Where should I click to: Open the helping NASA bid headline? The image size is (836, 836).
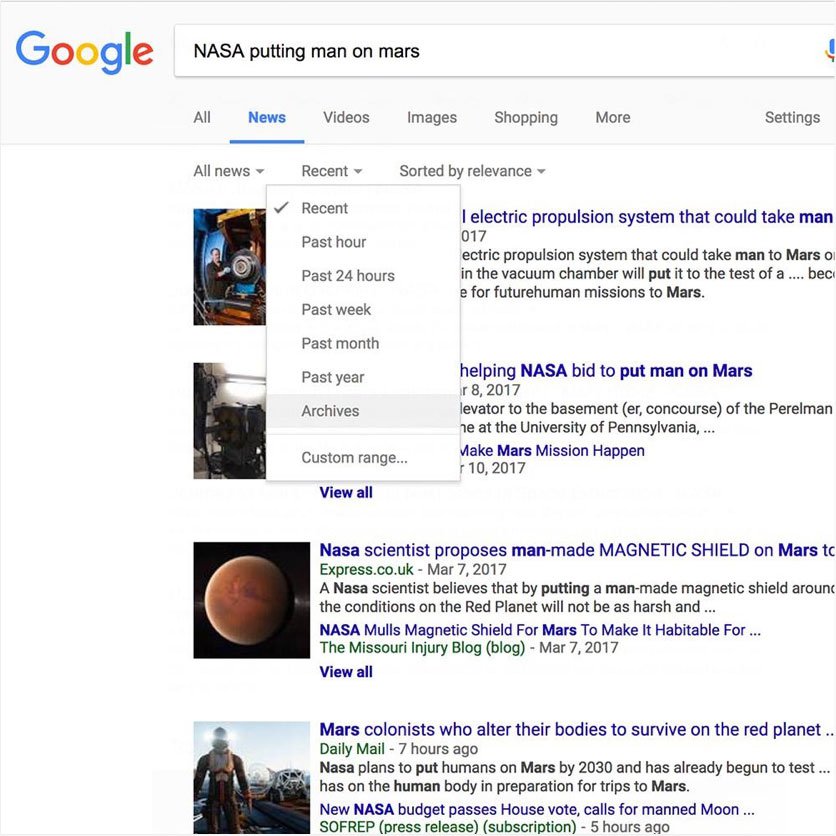tap(606, 371)
